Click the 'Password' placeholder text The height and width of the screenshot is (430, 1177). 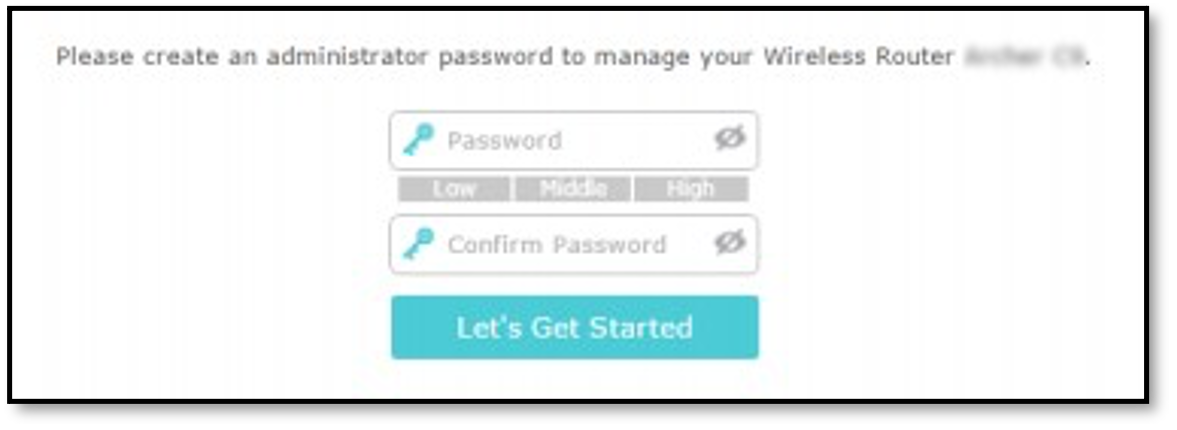pos(504,141)
